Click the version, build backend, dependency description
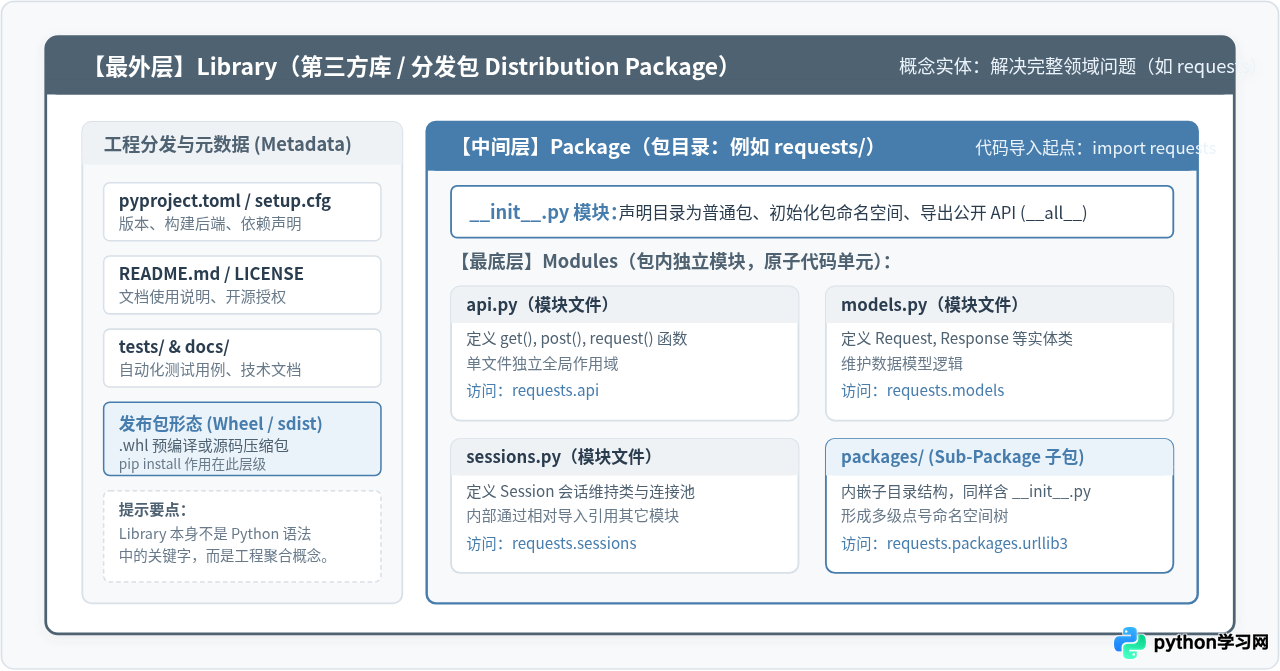 210,224
